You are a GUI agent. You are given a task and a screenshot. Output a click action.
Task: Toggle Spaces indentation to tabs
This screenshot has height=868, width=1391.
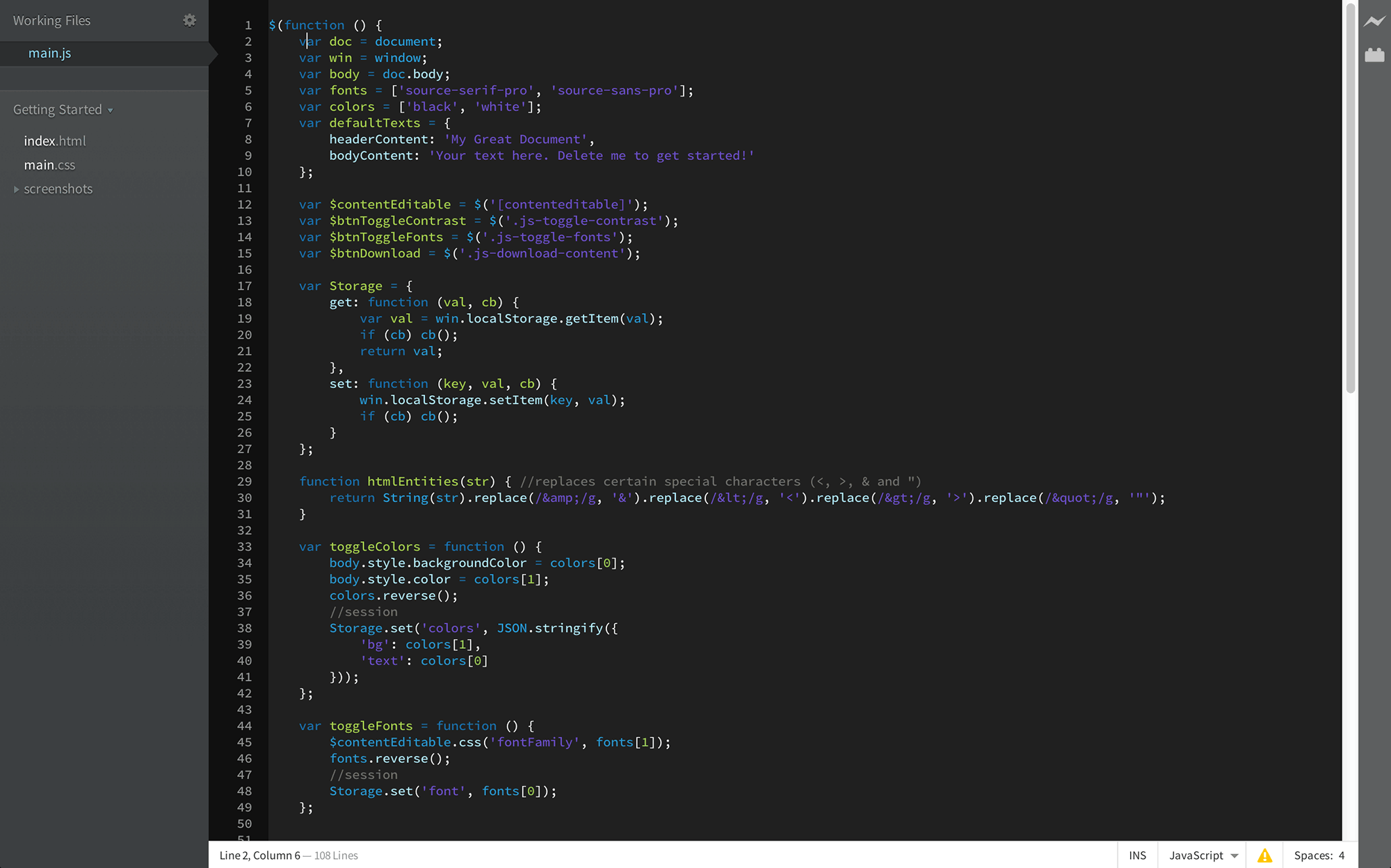(x=1312, y=855)
